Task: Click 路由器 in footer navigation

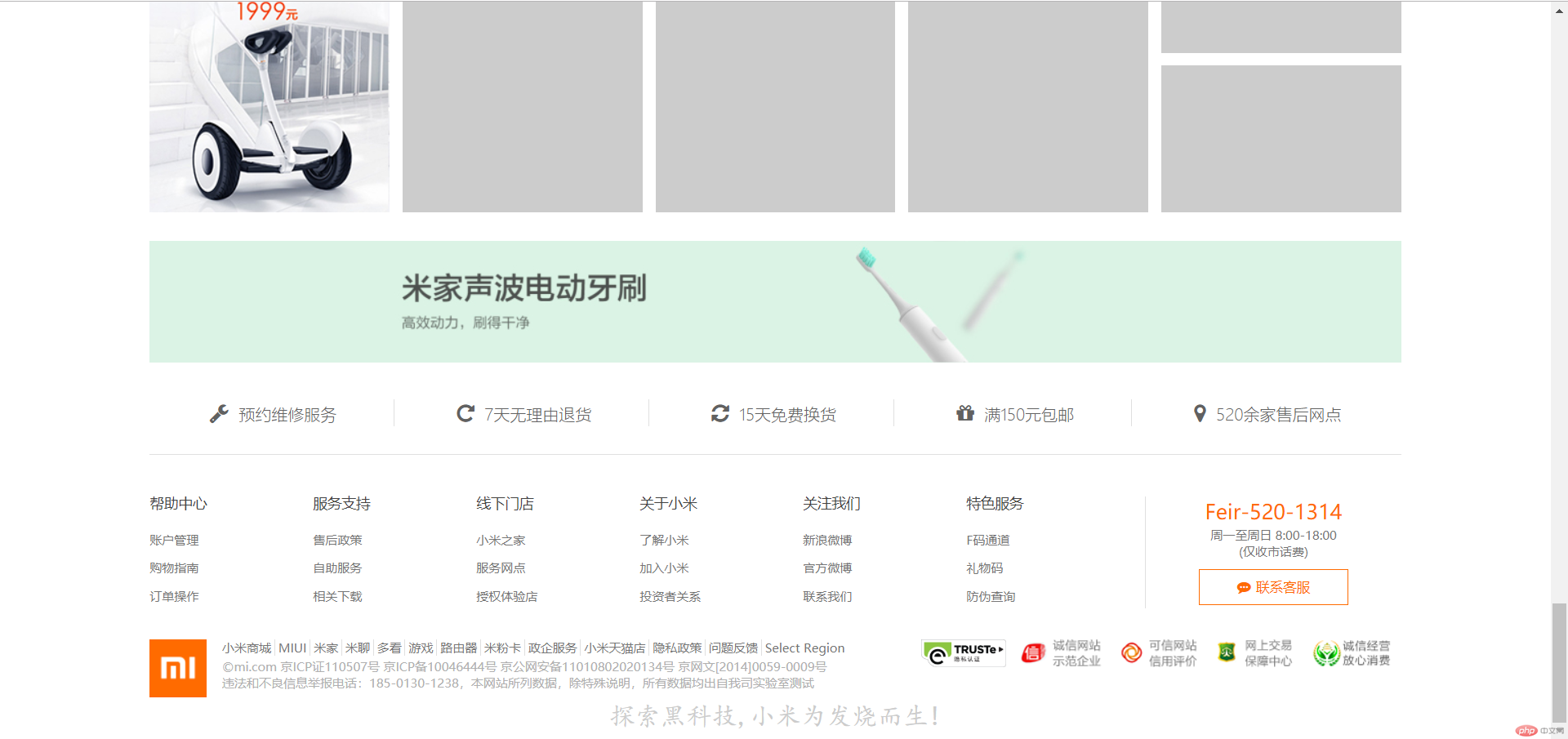Action: coord(458,648)
